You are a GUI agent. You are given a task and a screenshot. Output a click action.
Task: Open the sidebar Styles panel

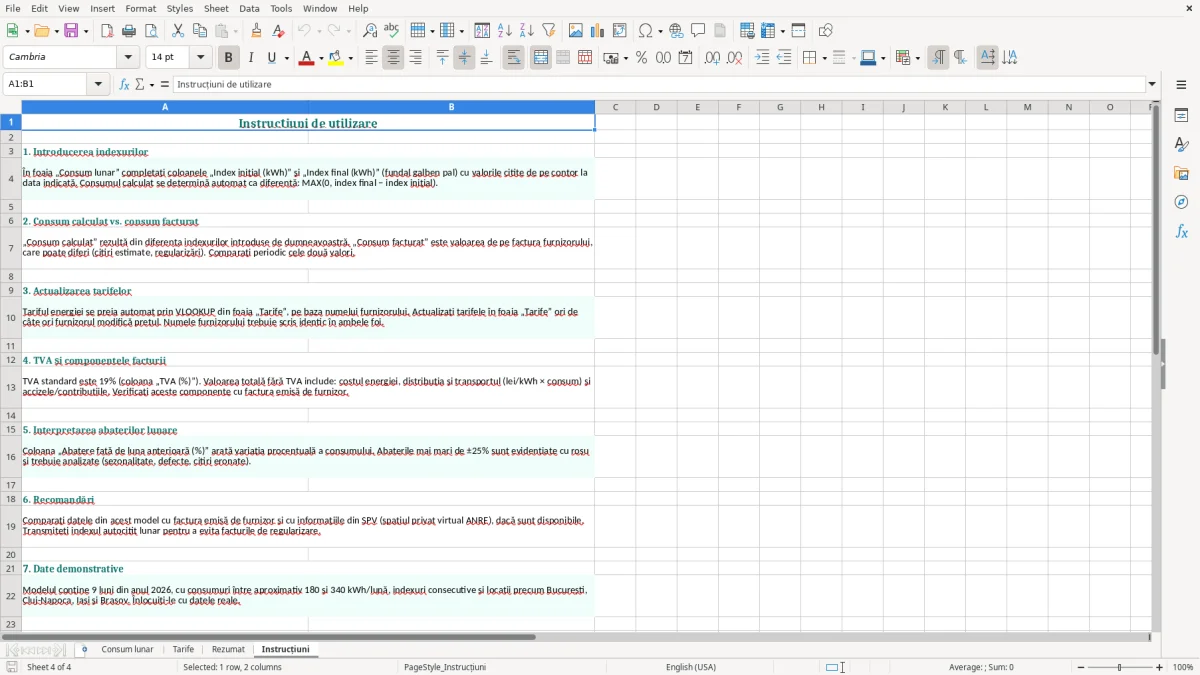[x=1181, y=145]
